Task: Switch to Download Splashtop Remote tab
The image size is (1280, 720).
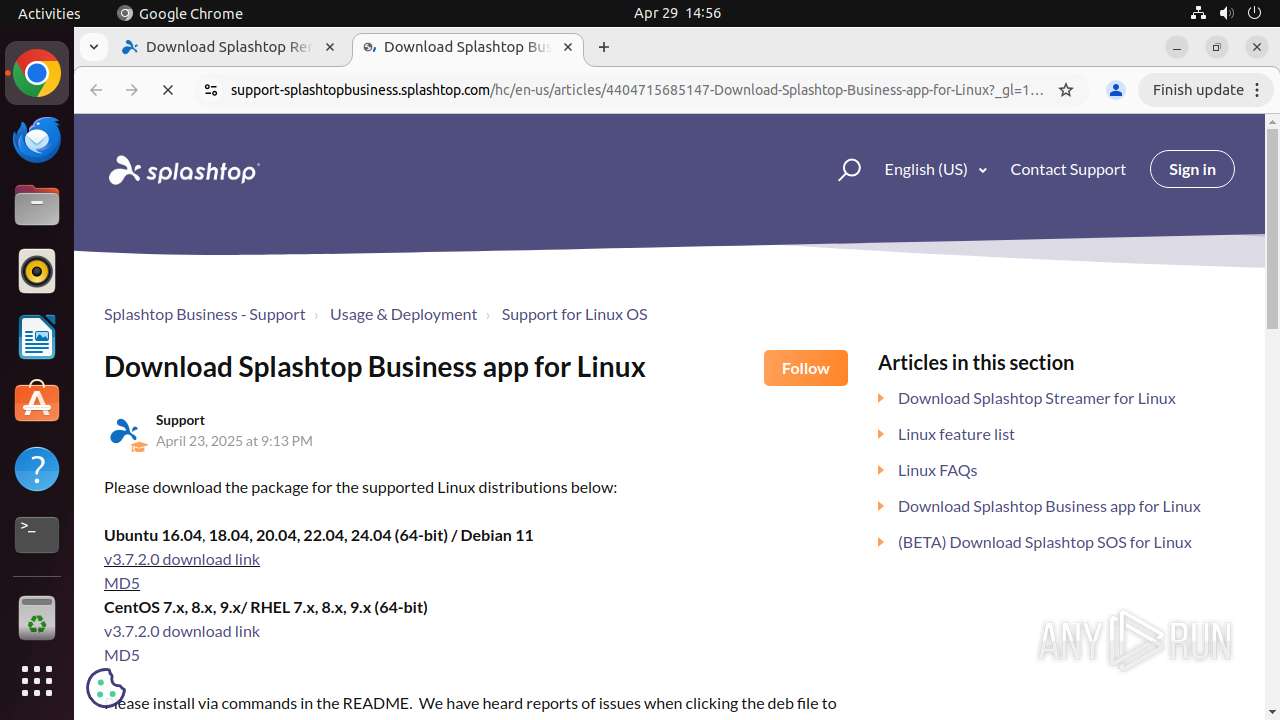Action: coord(230,47)
